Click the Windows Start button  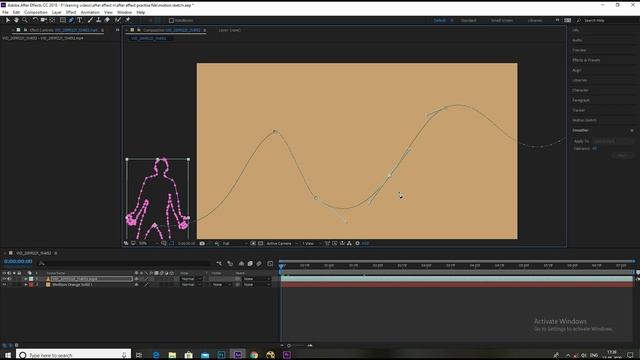click(7, 355)
